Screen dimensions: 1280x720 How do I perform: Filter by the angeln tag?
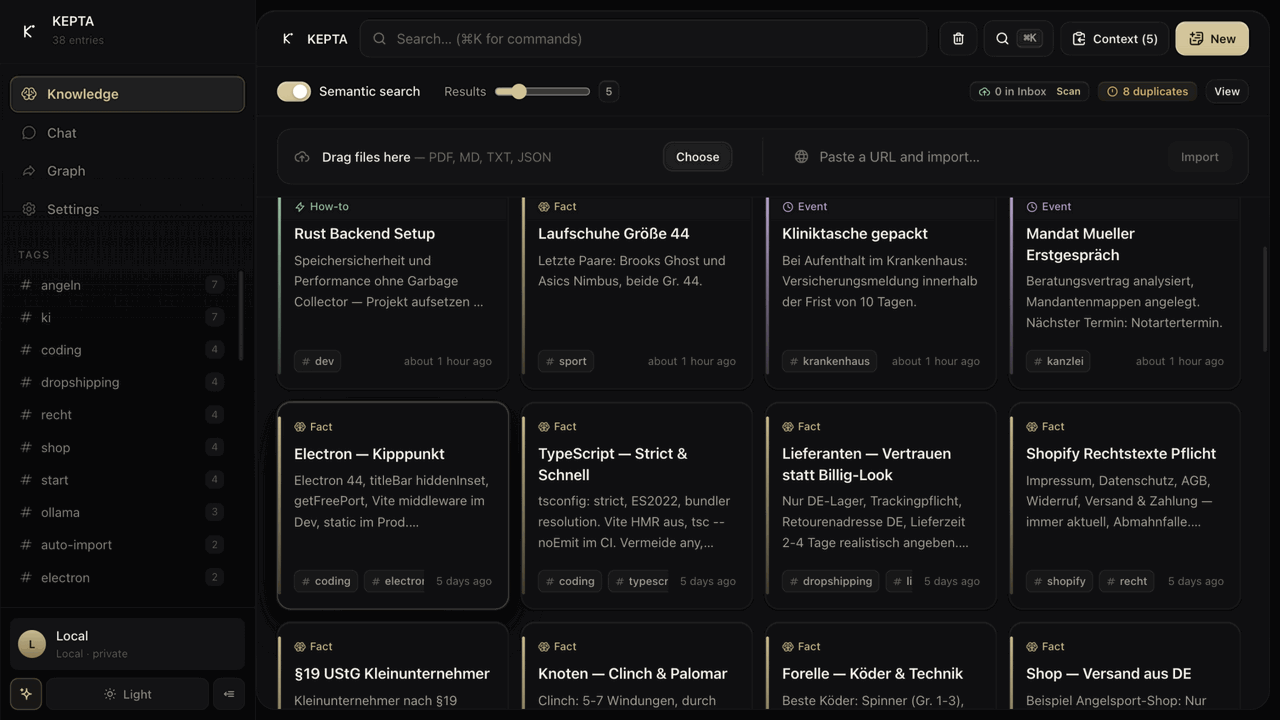tap(121, 285)
